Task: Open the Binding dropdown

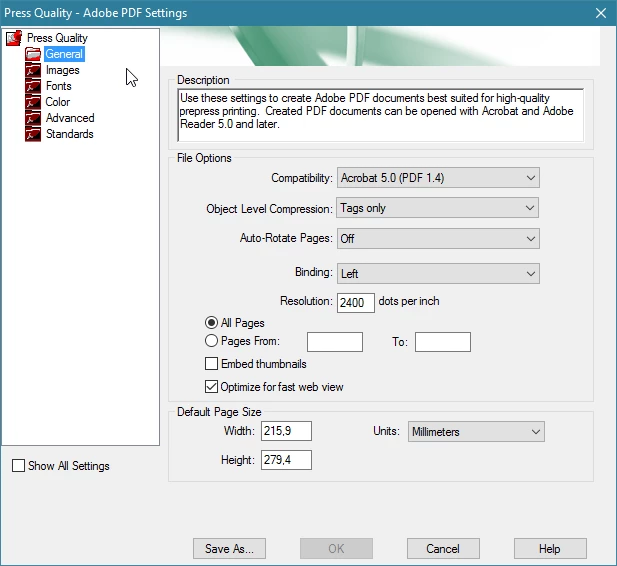Action: [438, 274]
